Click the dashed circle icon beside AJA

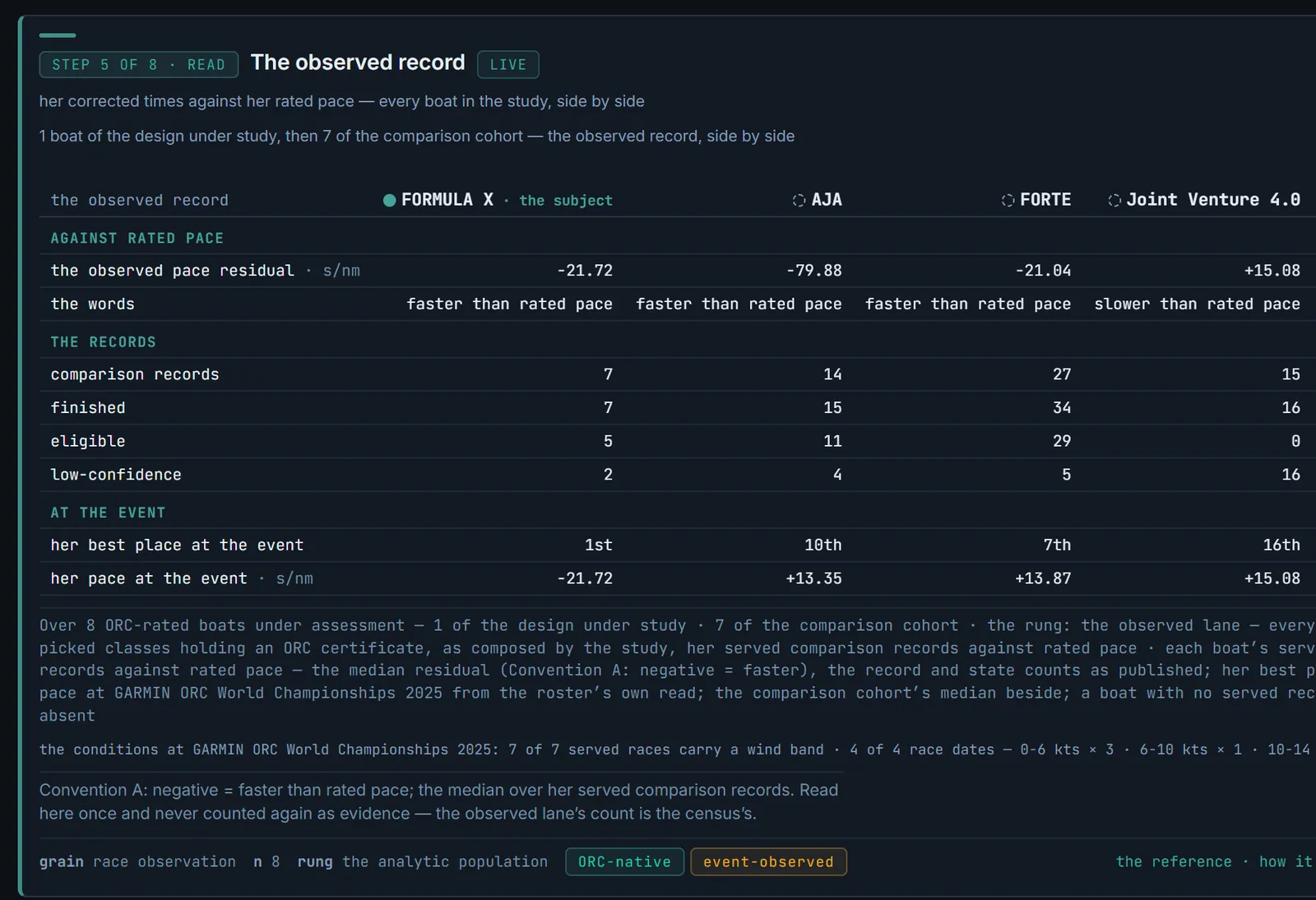799,201
